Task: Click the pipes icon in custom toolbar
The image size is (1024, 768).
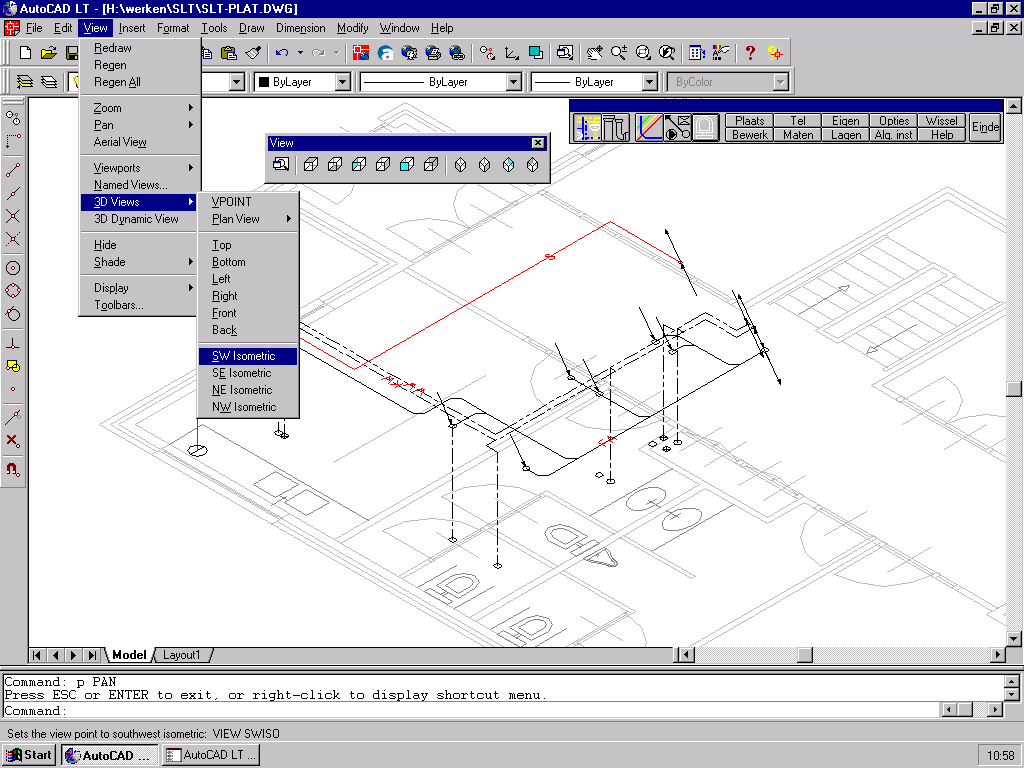Action: [x=615, y=127]
